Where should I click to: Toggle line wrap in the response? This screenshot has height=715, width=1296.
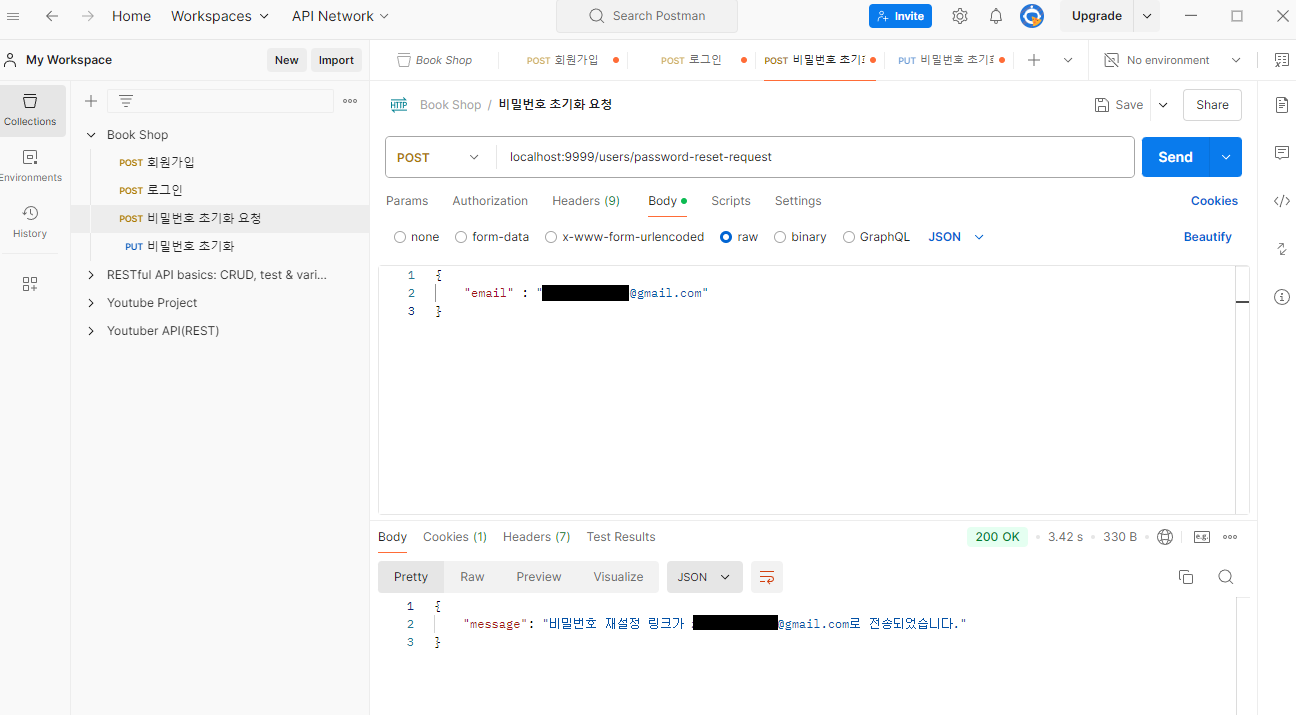(767, 577)
